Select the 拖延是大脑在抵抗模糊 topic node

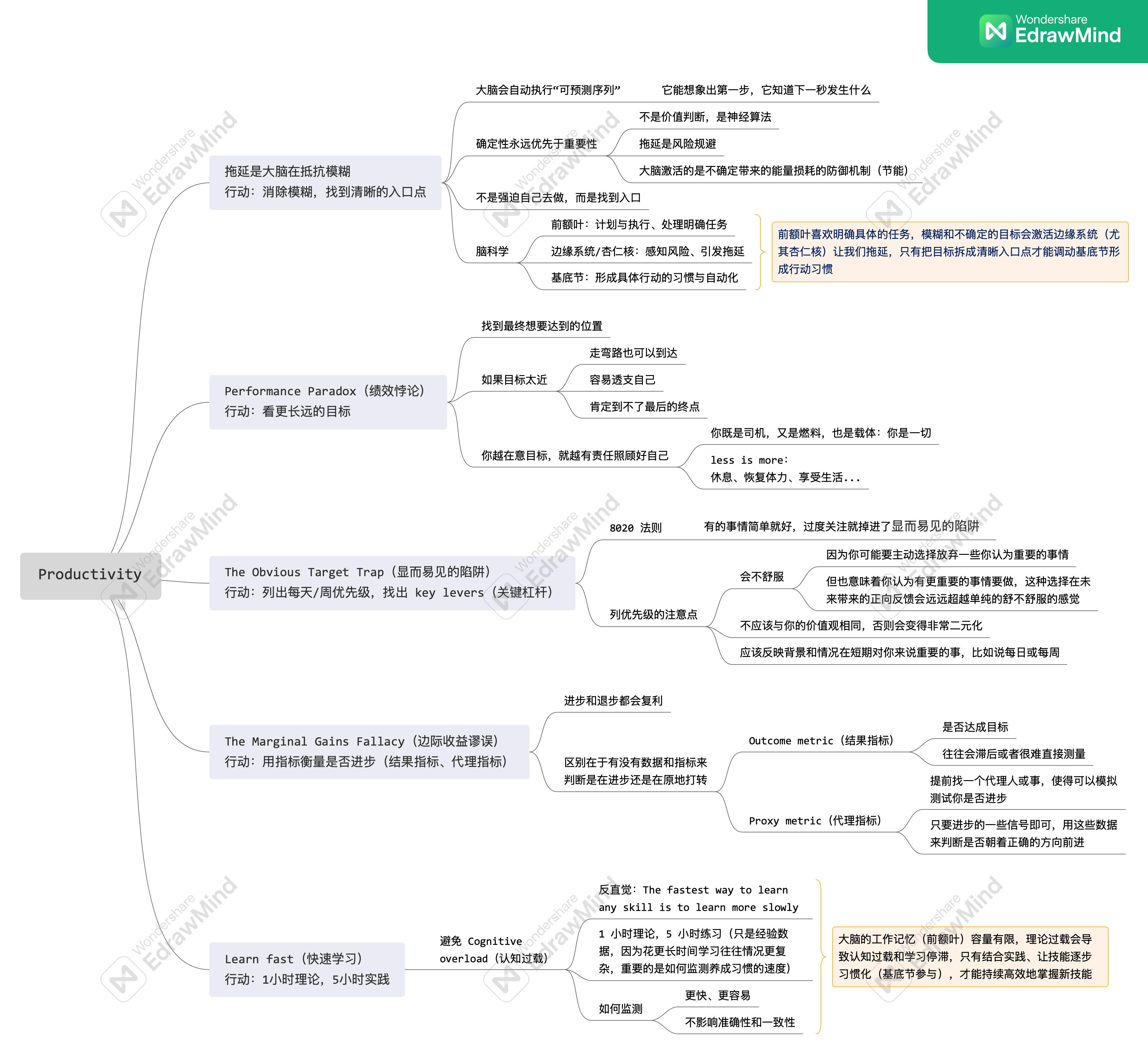(325, 182)
